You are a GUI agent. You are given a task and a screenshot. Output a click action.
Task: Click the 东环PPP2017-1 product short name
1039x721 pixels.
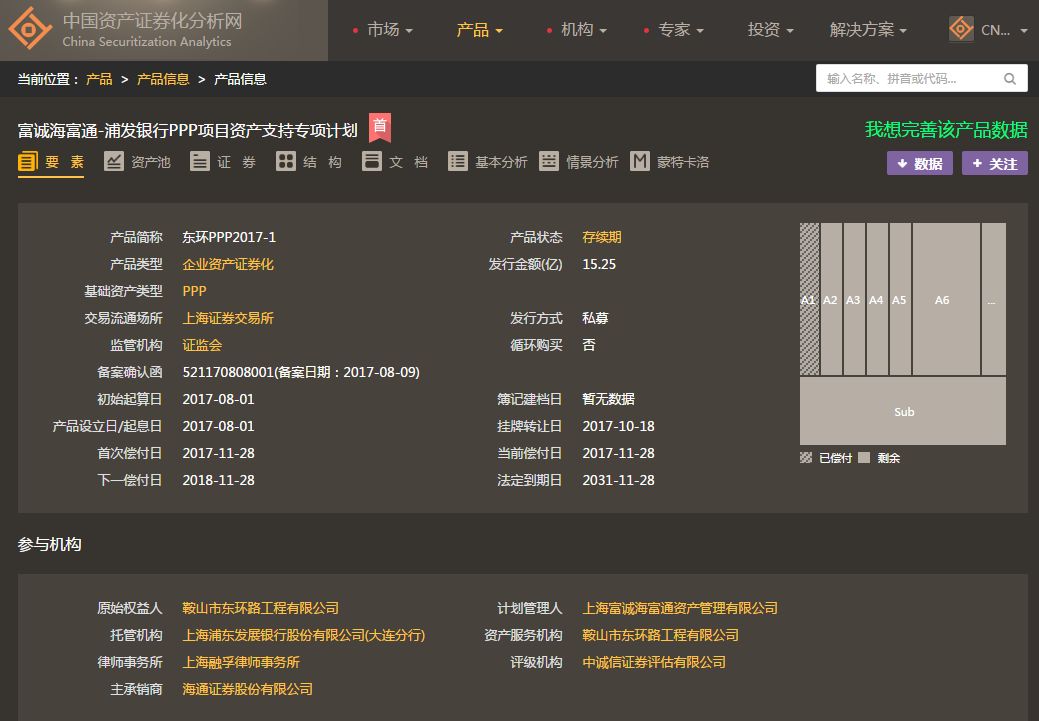229,237
